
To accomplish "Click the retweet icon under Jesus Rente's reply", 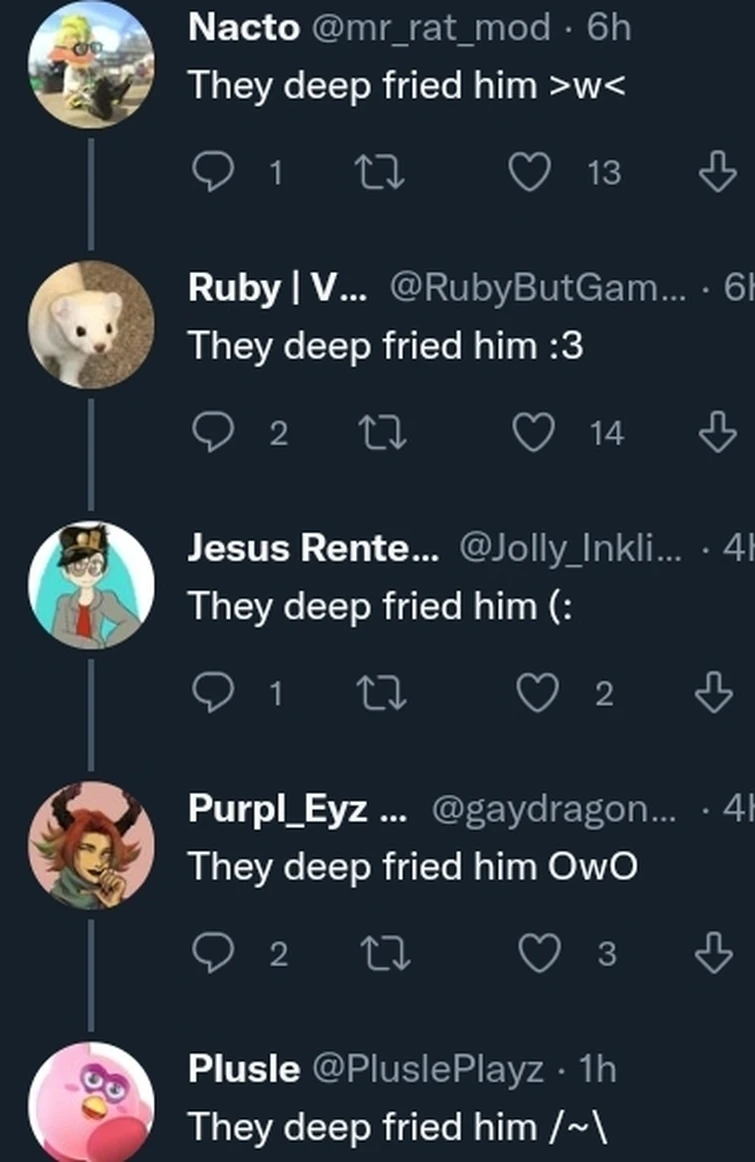I will point(385,692).
